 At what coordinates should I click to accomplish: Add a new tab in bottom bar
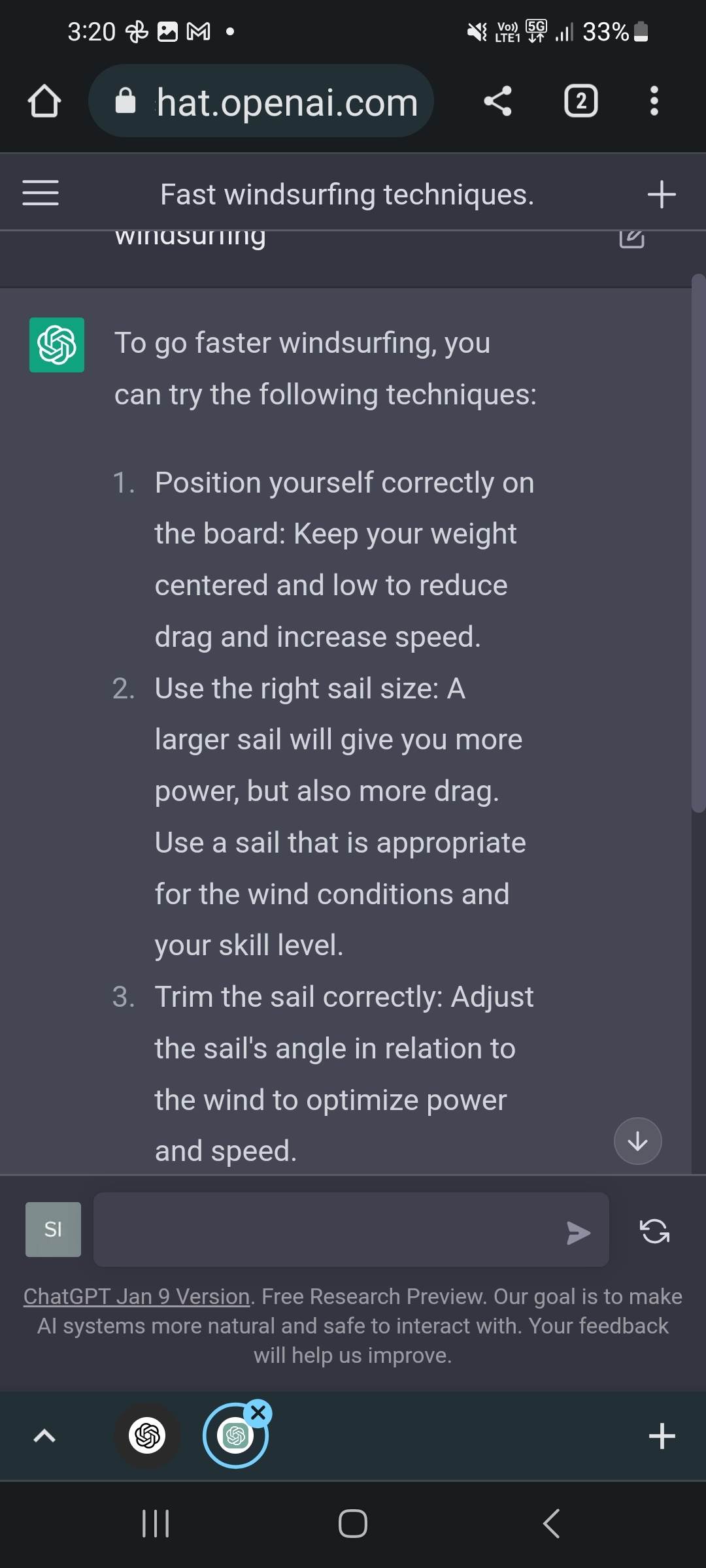pyautogui.click(x=662, y=1436)
